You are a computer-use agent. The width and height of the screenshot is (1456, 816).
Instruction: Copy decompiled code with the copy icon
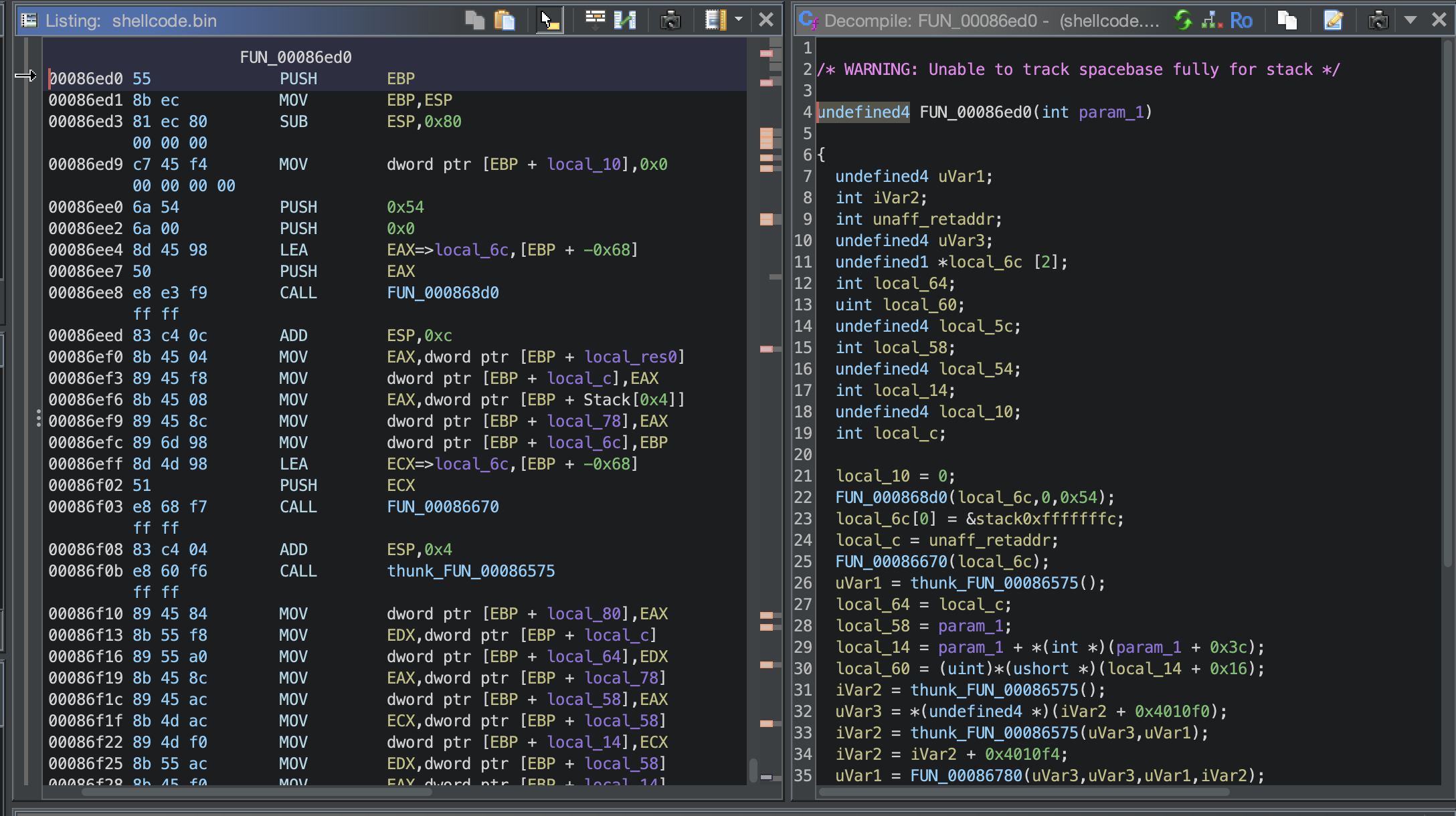point(1287,21)
